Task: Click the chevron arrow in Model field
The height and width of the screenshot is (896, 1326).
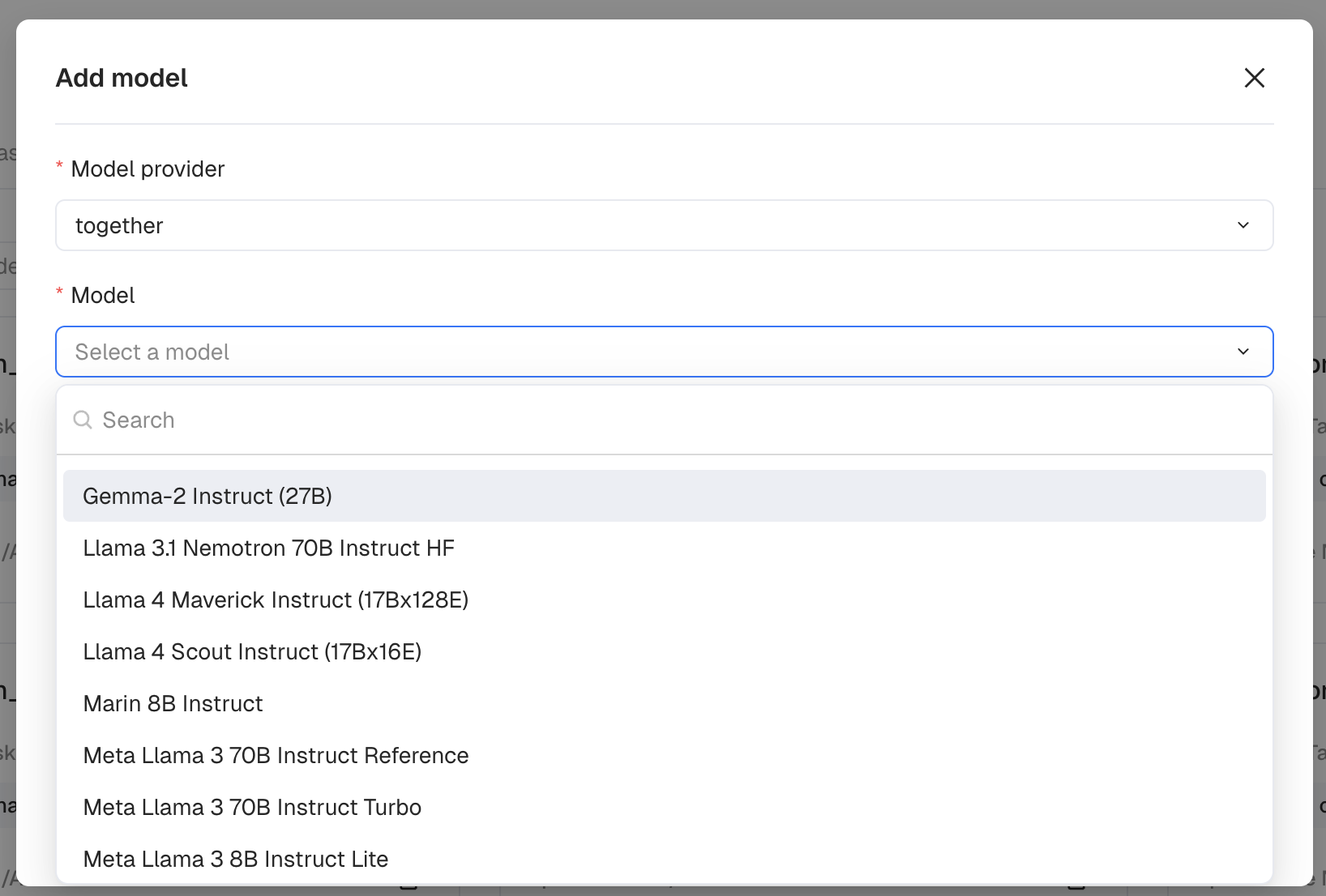Action: 1243,352
